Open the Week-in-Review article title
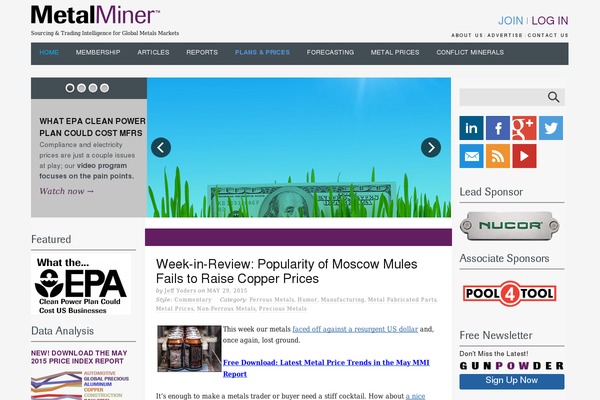This screenshot has width=600, height=400. pyautogui.click(x=286, y=271)
